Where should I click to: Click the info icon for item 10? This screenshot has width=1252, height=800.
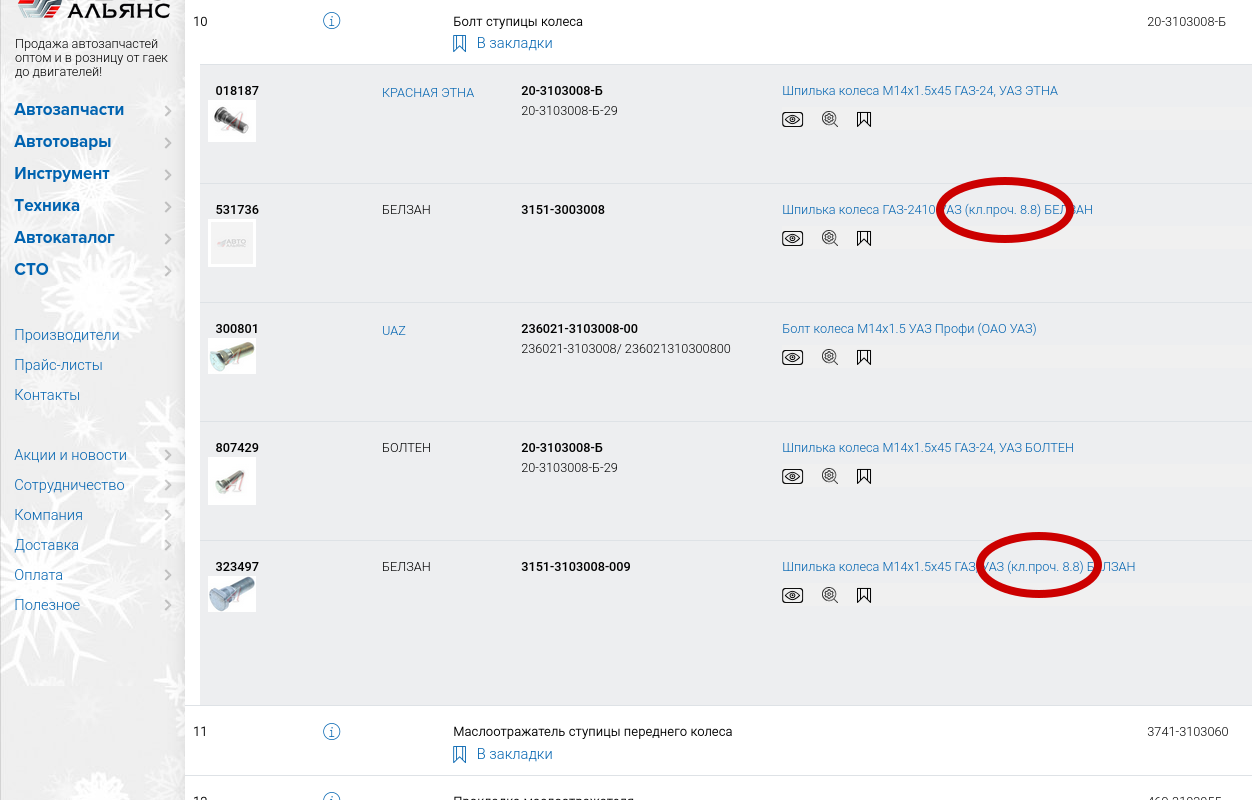tap(332, 21)
